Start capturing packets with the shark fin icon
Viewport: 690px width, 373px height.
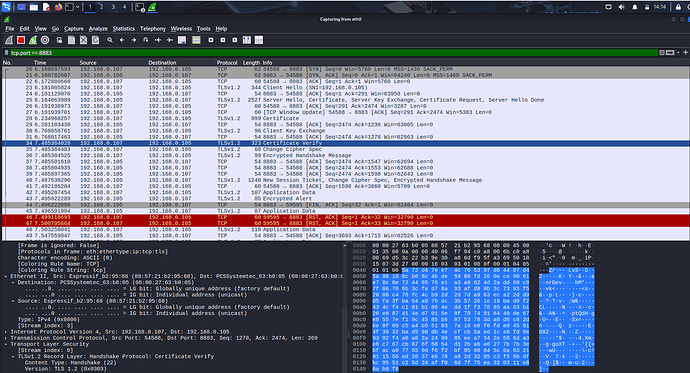pyautogui.click(x=9, y=40)
